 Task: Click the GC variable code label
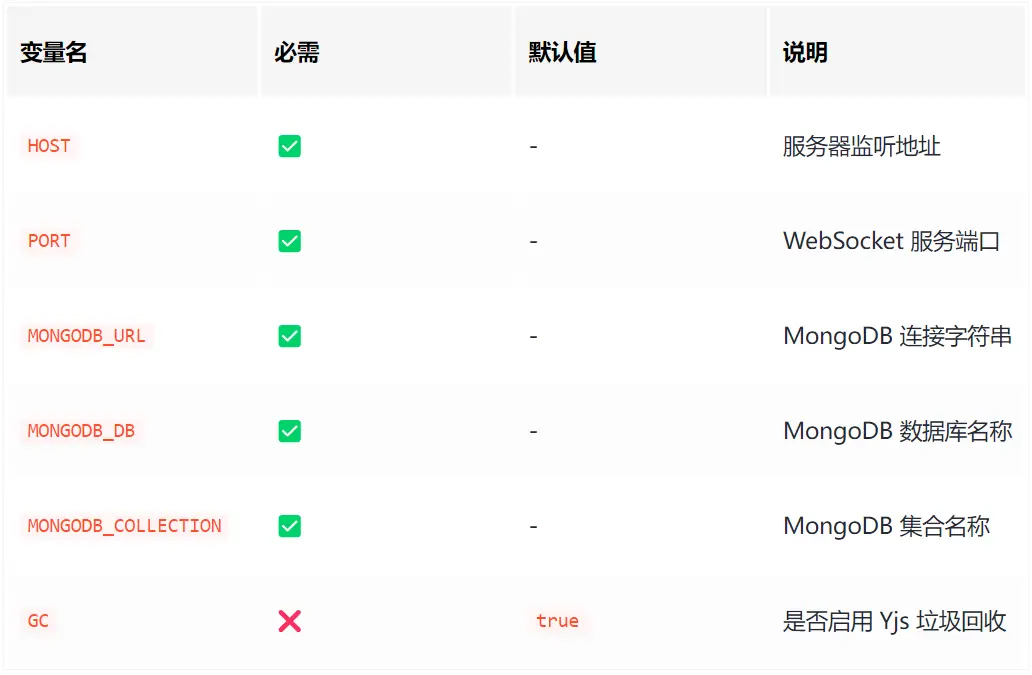coord(38,621)
